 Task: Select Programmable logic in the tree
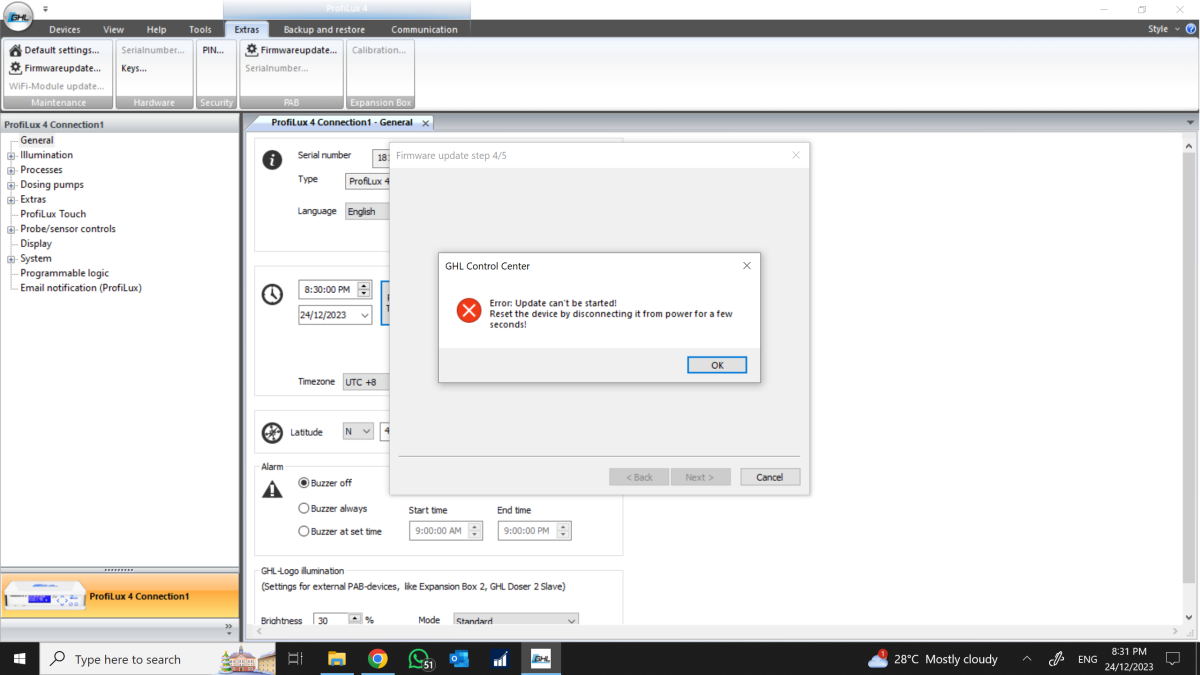tap(65, 273)
